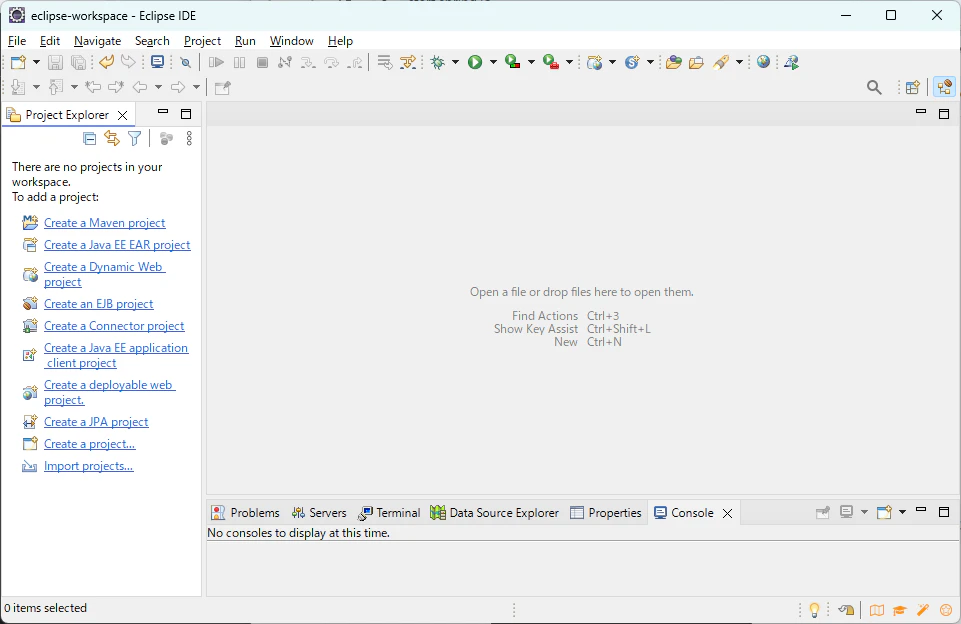Screen dimensions: 961x624
Task: Expand the Run dropdown arrow
Action: point(493,62)
